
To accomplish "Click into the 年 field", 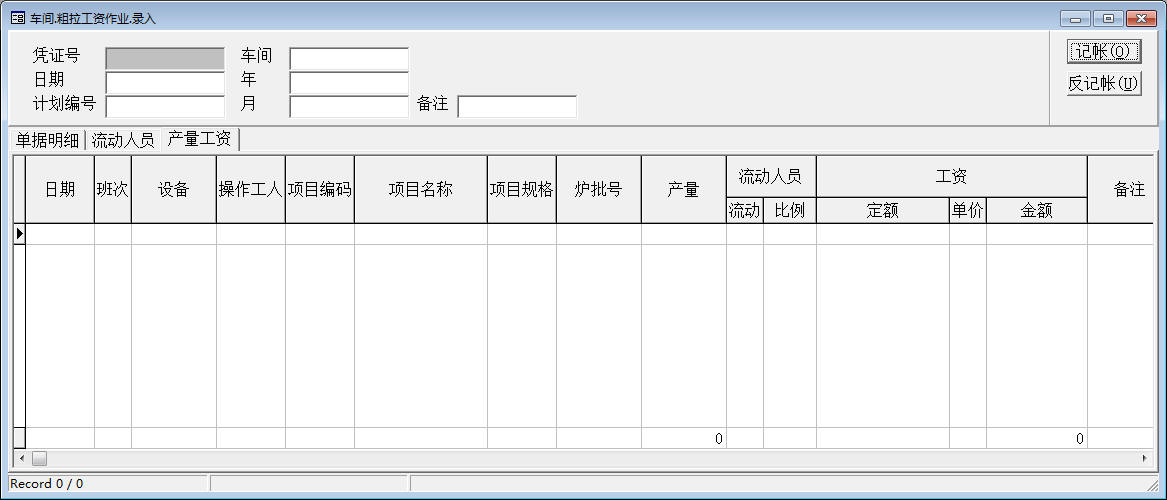I will (349, 83).
